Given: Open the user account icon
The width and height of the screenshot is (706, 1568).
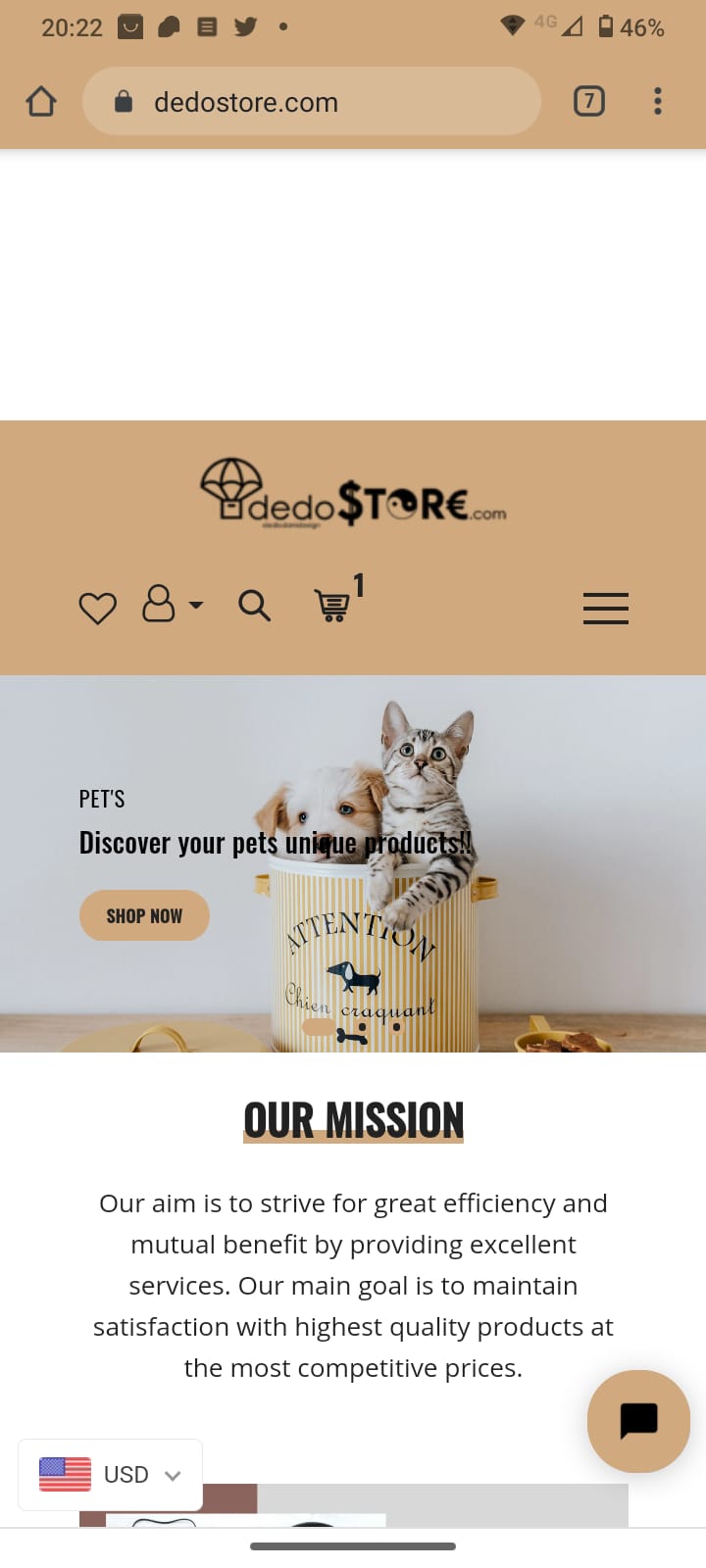Looking at the screenshot, I should tap(159, 604).
